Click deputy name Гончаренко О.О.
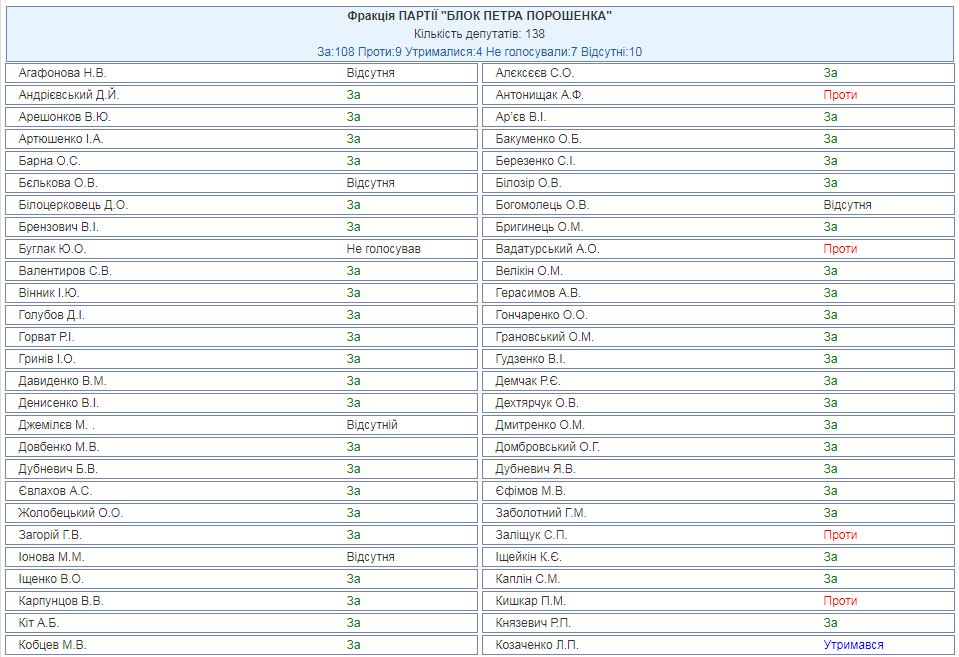 tap(541, 315)
